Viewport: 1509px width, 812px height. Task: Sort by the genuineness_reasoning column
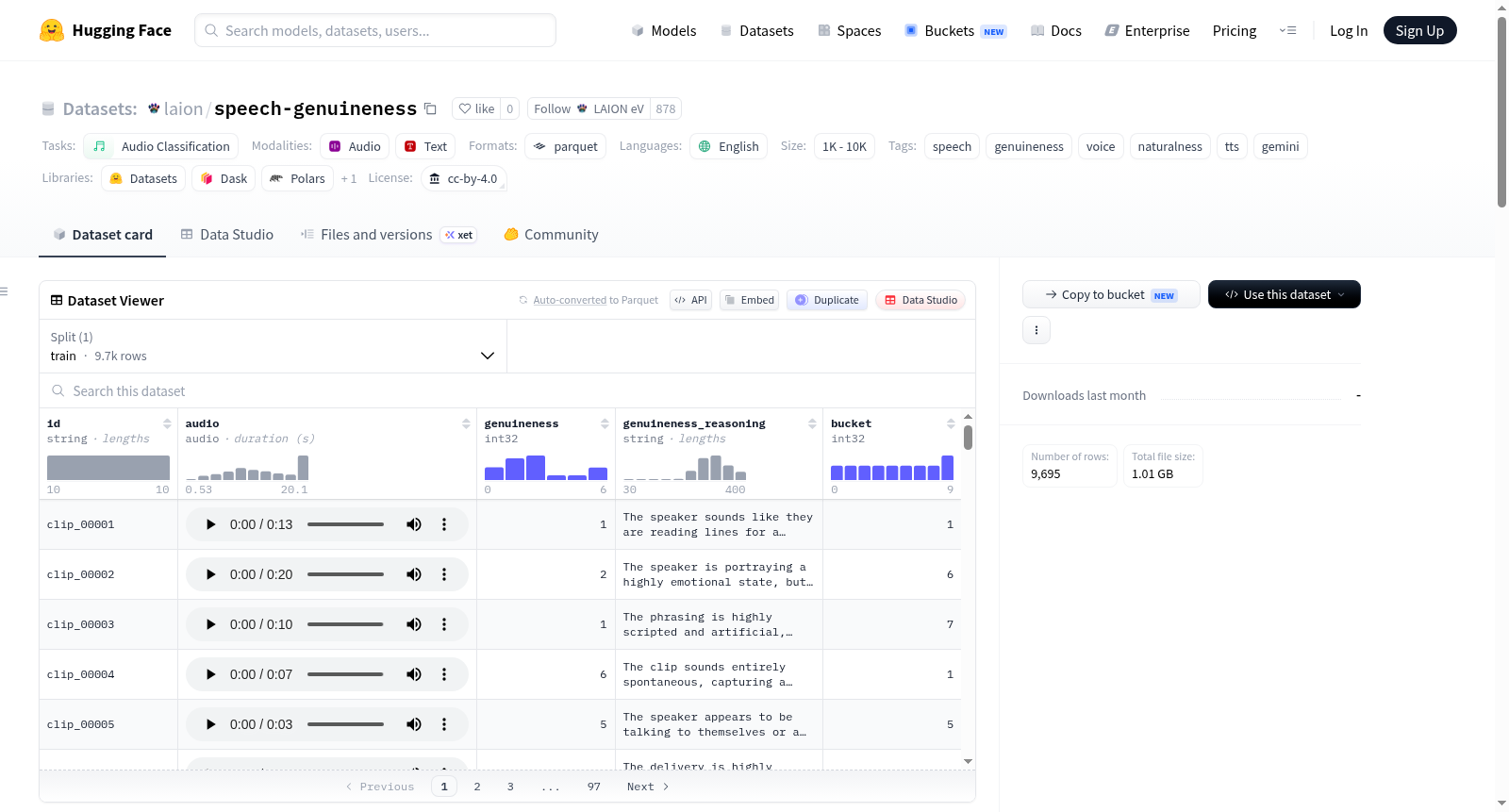[812, 424]
